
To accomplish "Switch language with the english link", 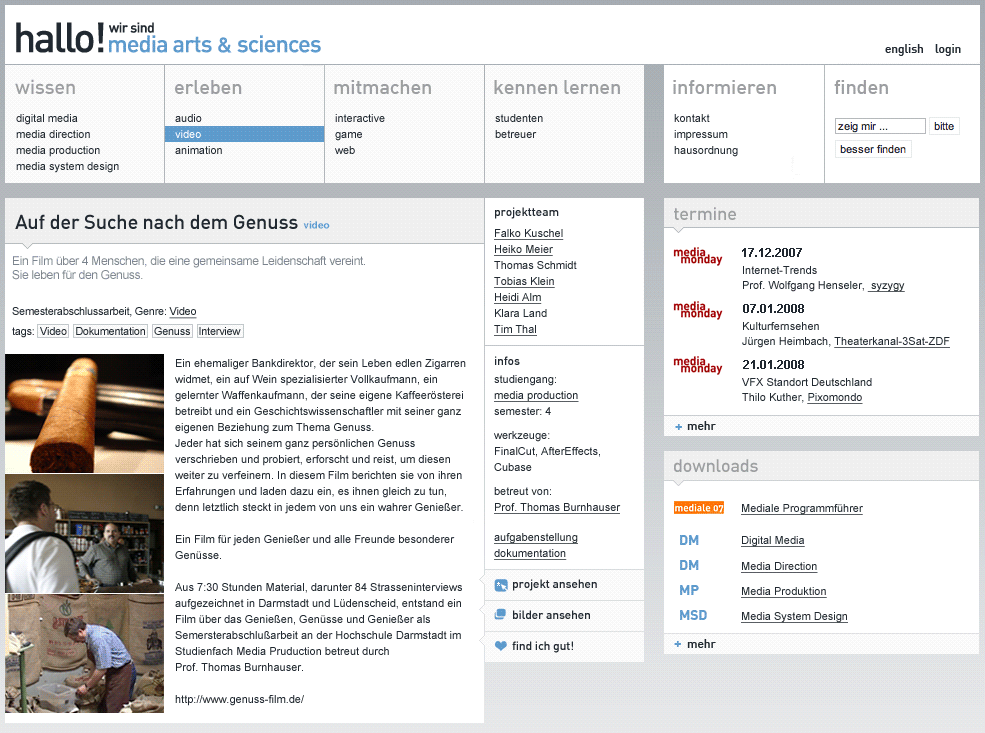I will (x=904, y=49).
